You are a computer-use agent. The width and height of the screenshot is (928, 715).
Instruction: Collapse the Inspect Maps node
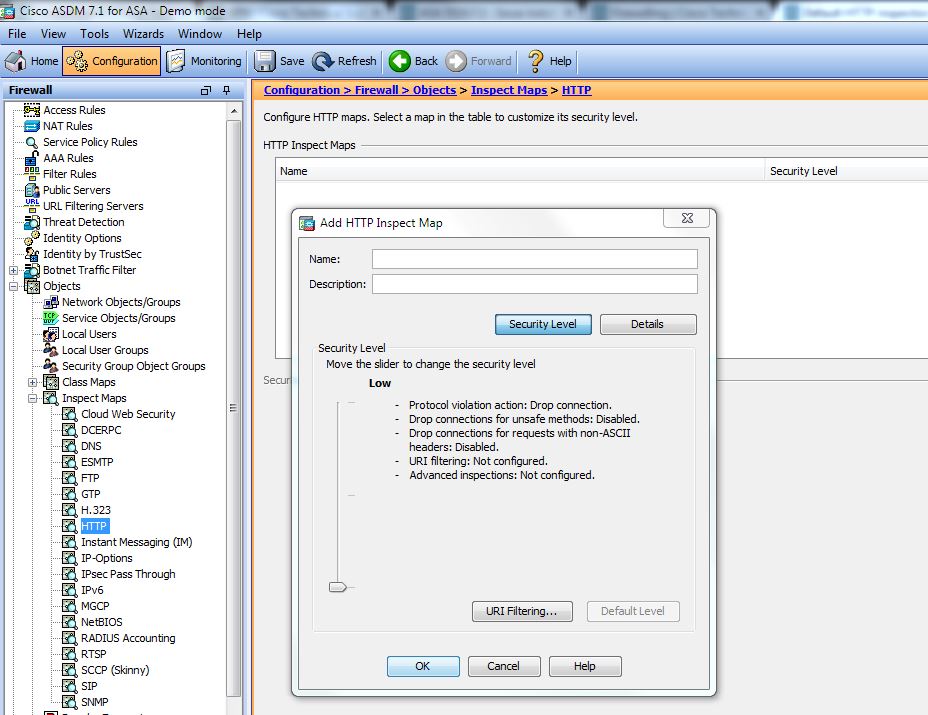click(x=33, y=398)
